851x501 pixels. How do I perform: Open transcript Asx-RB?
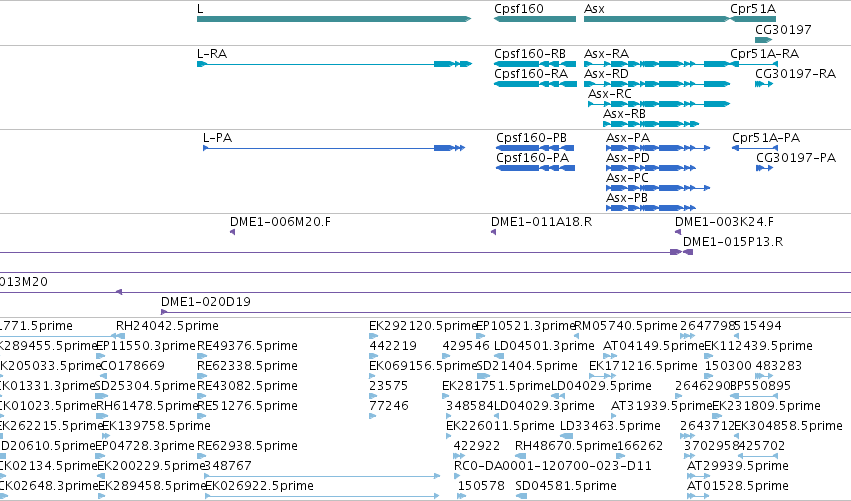[x=651, y=124]
